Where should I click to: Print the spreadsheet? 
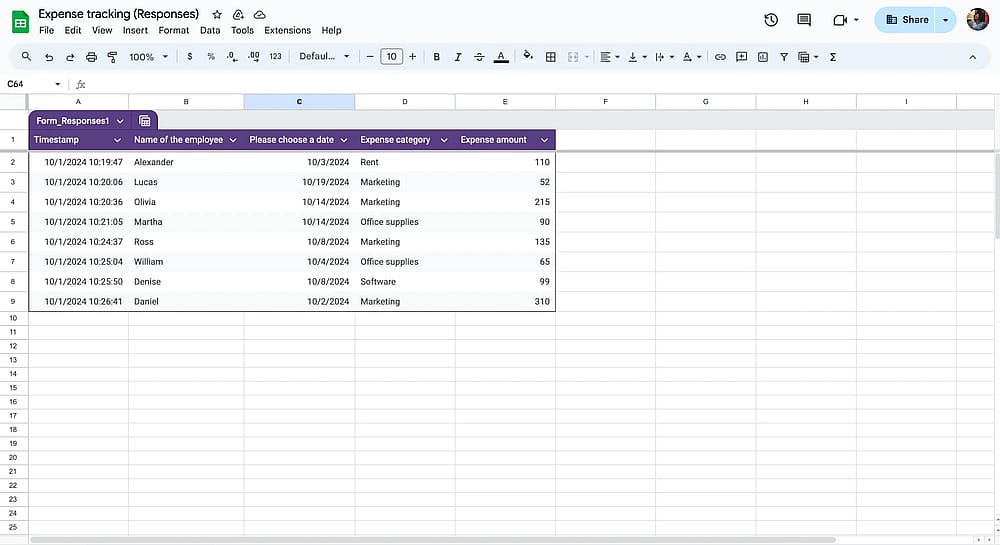(x=91, y=57)
